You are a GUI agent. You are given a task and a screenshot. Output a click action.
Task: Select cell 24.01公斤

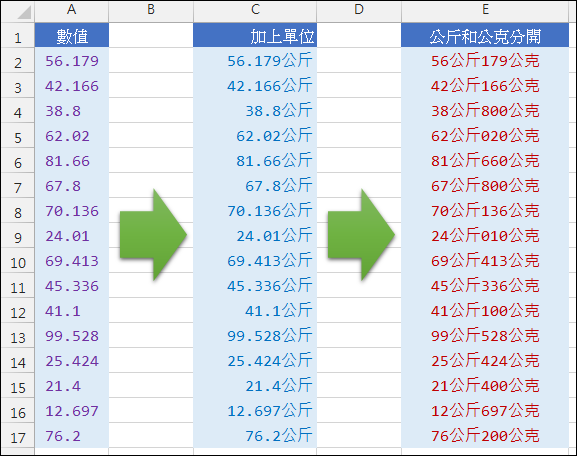click(255, 236)
